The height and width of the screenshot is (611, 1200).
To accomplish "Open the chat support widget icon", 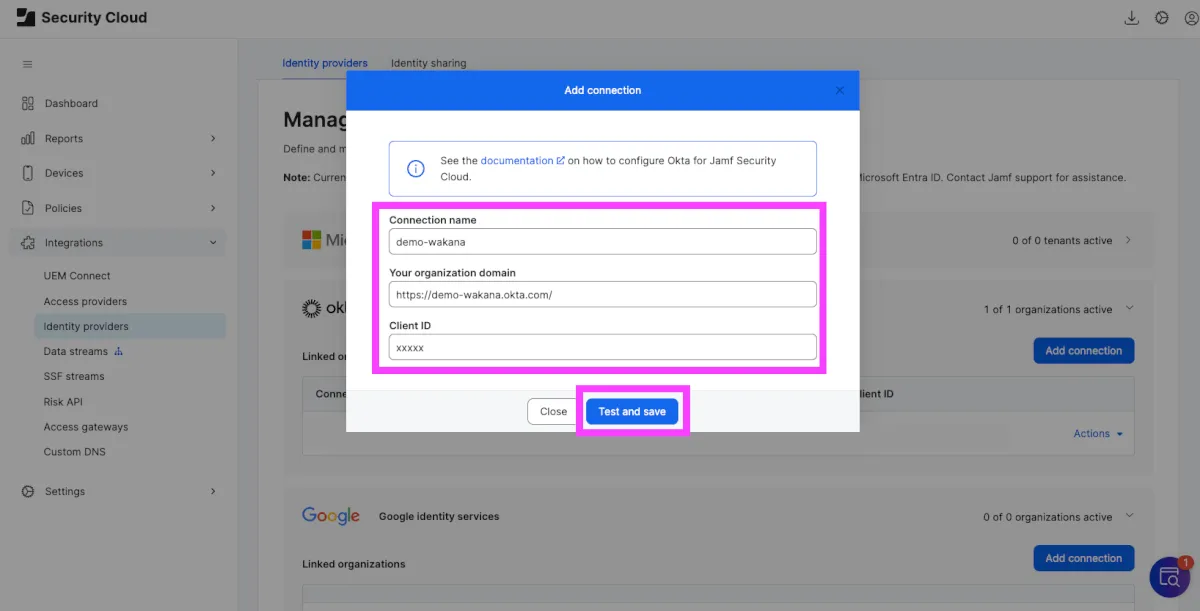I will 1168,576.
